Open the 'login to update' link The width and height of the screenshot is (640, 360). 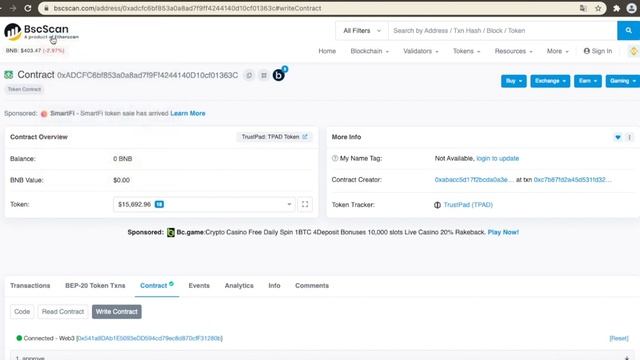498,158
